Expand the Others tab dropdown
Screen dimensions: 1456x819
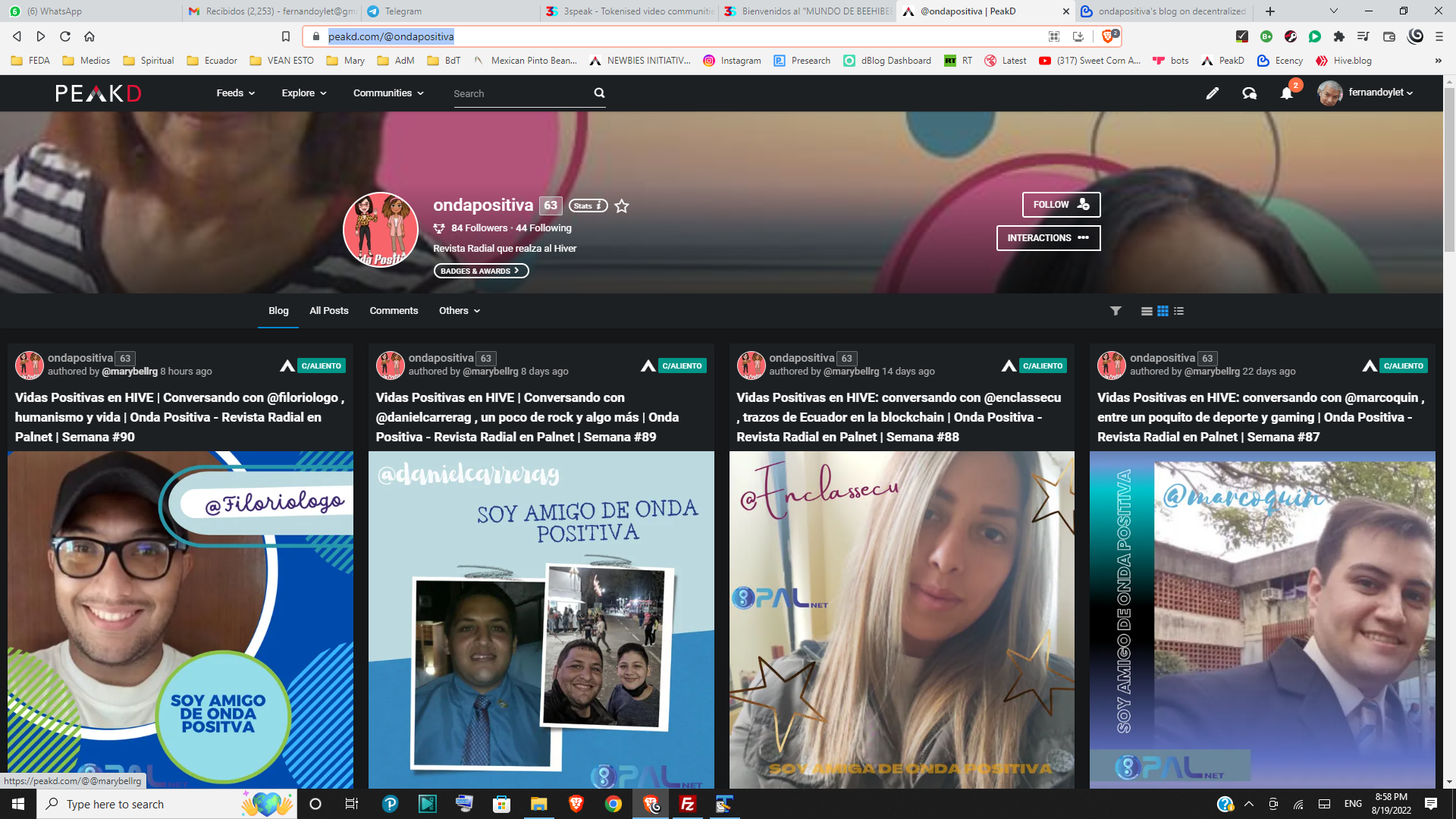(460, 311)
